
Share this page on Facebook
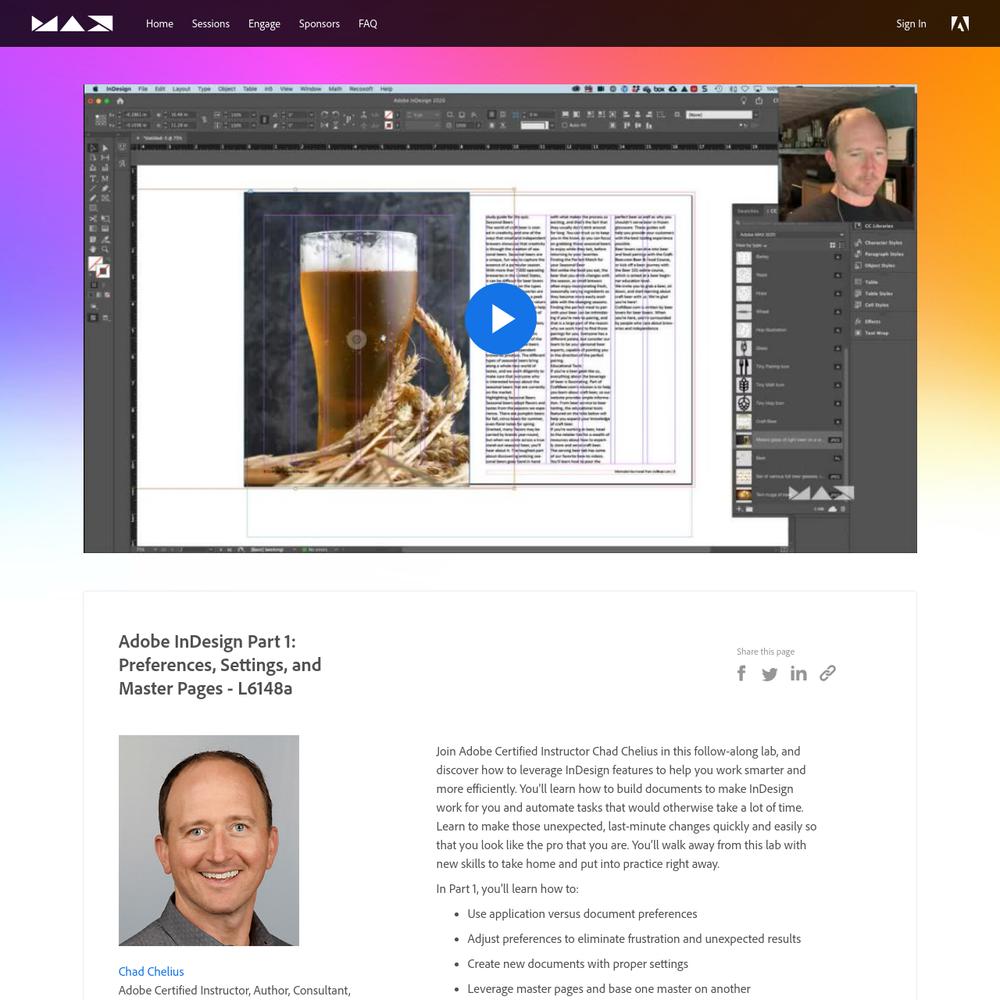[741, 673]
